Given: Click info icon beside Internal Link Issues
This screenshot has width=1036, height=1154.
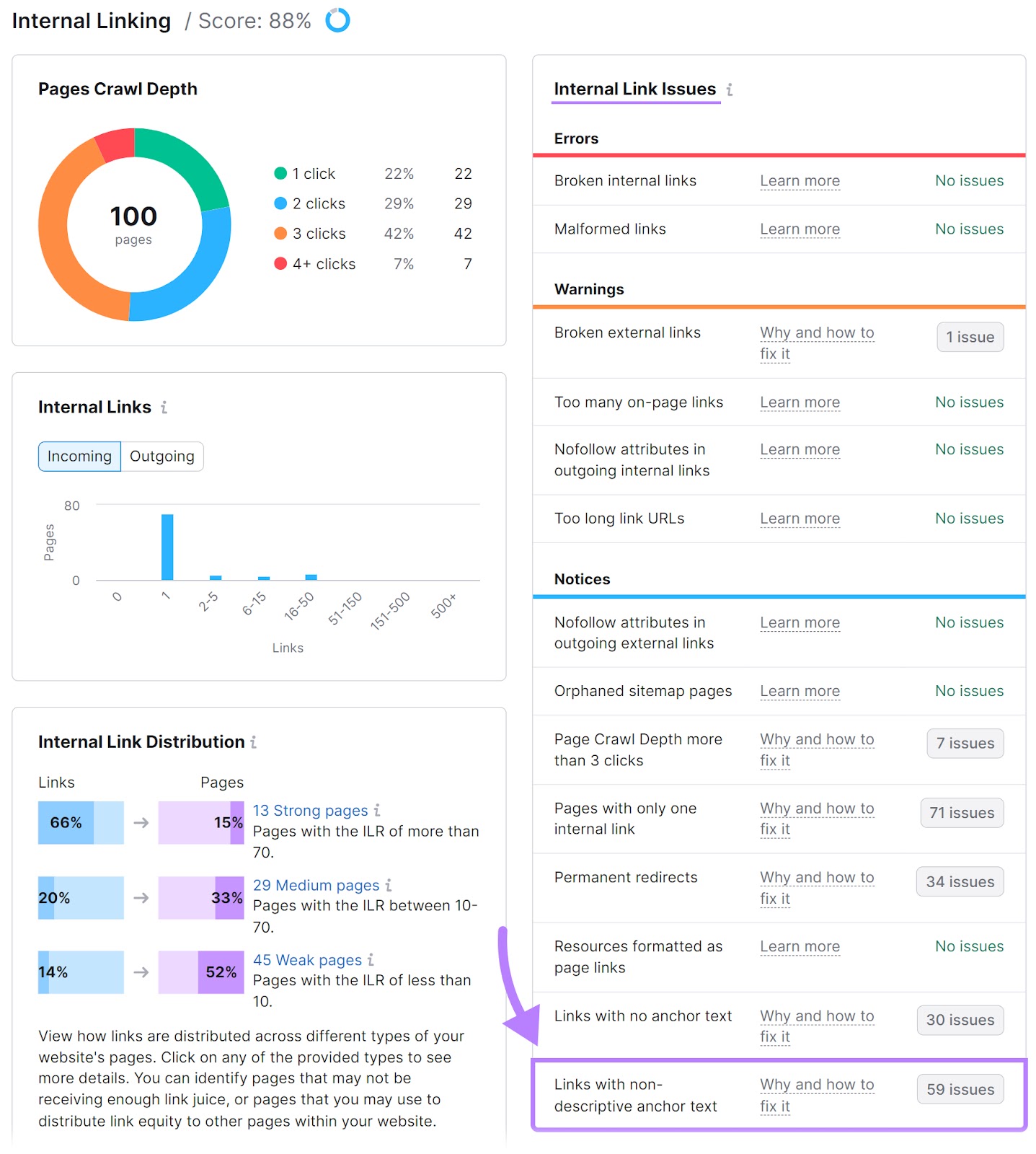Looking at the screenshot, I should 730,89.
